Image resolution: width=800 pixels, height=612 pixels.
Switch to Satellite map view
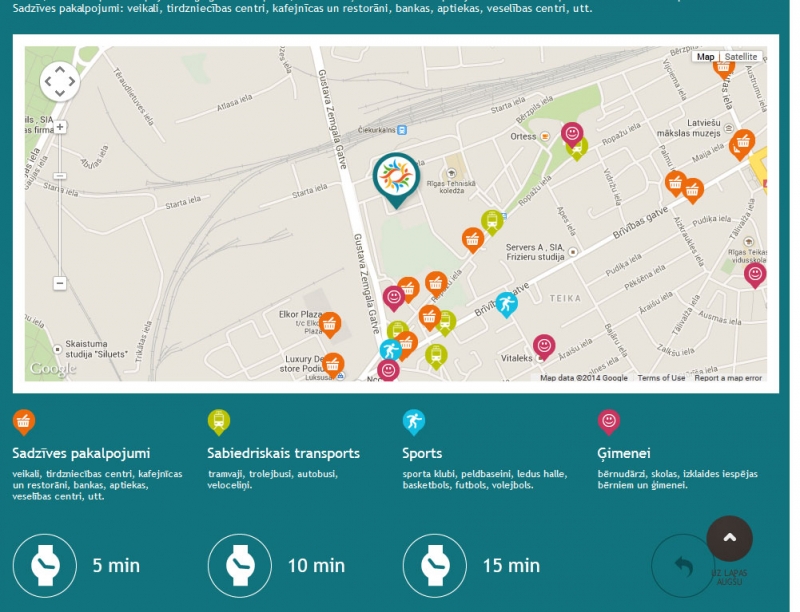click(741, 57)
